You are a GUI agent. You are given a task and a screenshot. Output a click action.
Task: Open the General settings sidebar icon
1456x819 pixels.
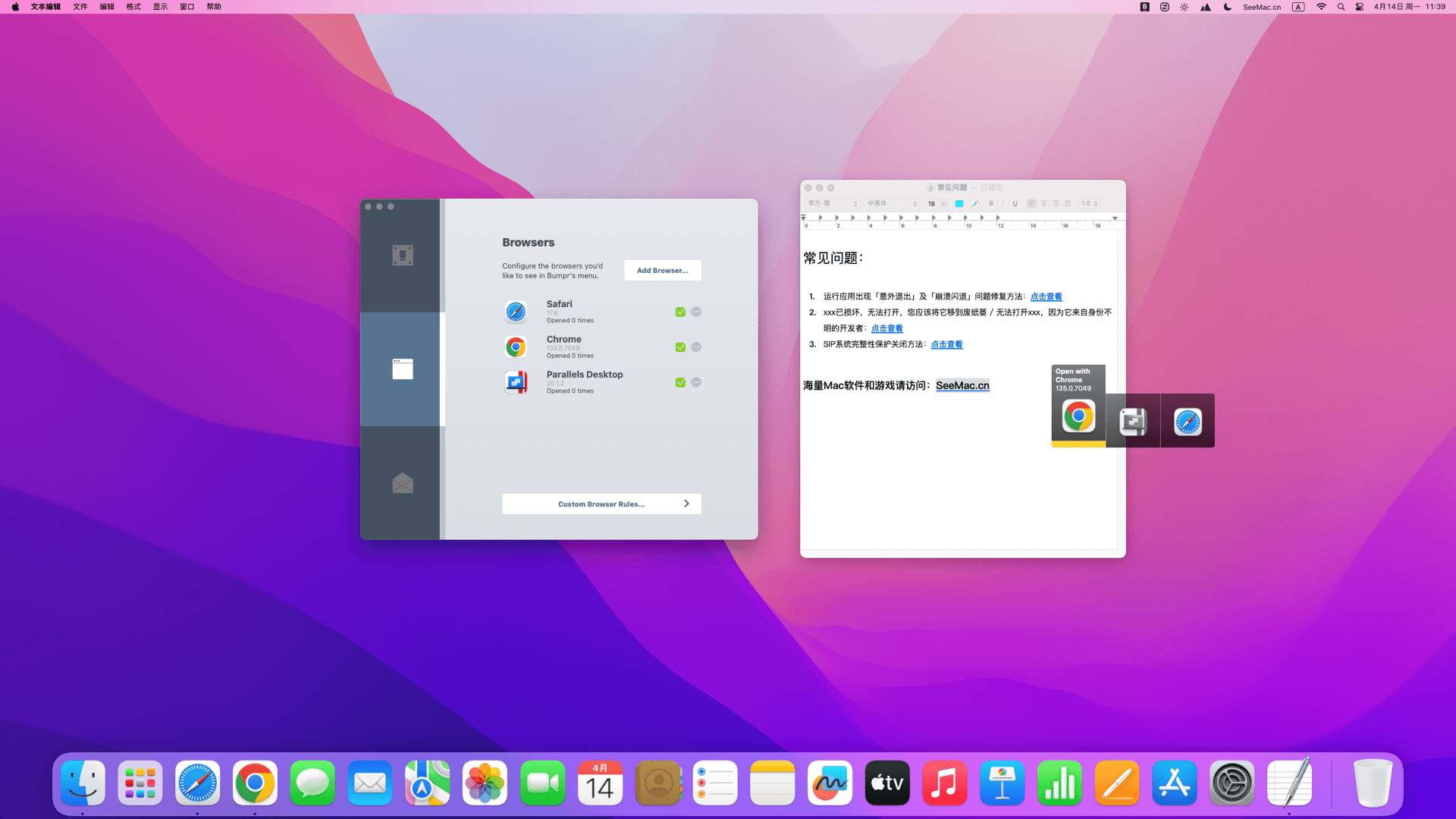coord(402,256)
